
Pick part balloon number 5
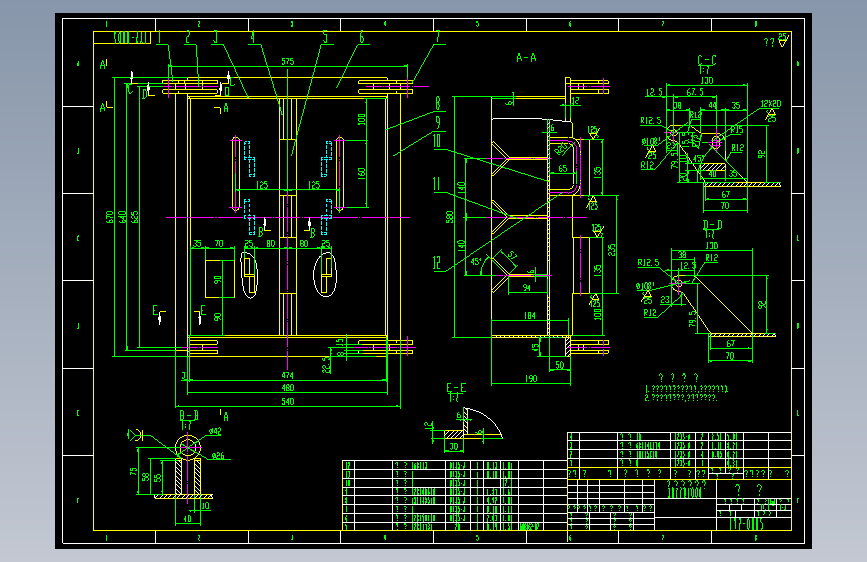(x=325, y=38)
